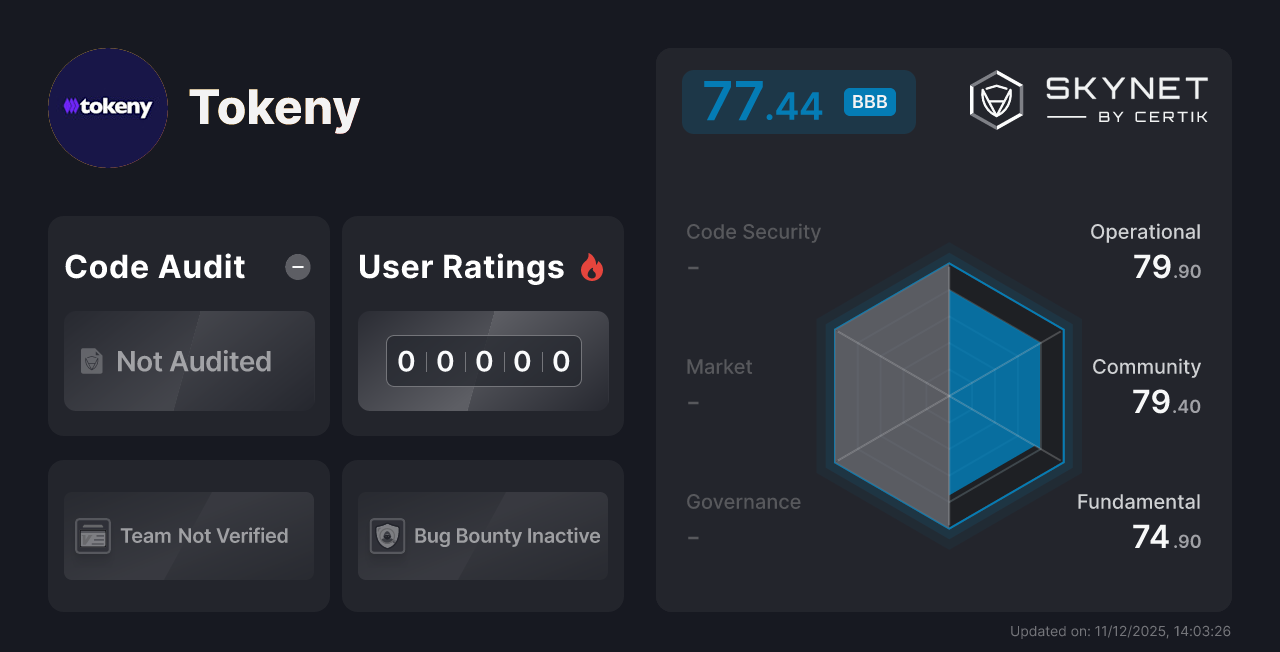This screenshot has width=1280, height=652.
Task: Click the Community score 79.40
Action: (1146, 385)
